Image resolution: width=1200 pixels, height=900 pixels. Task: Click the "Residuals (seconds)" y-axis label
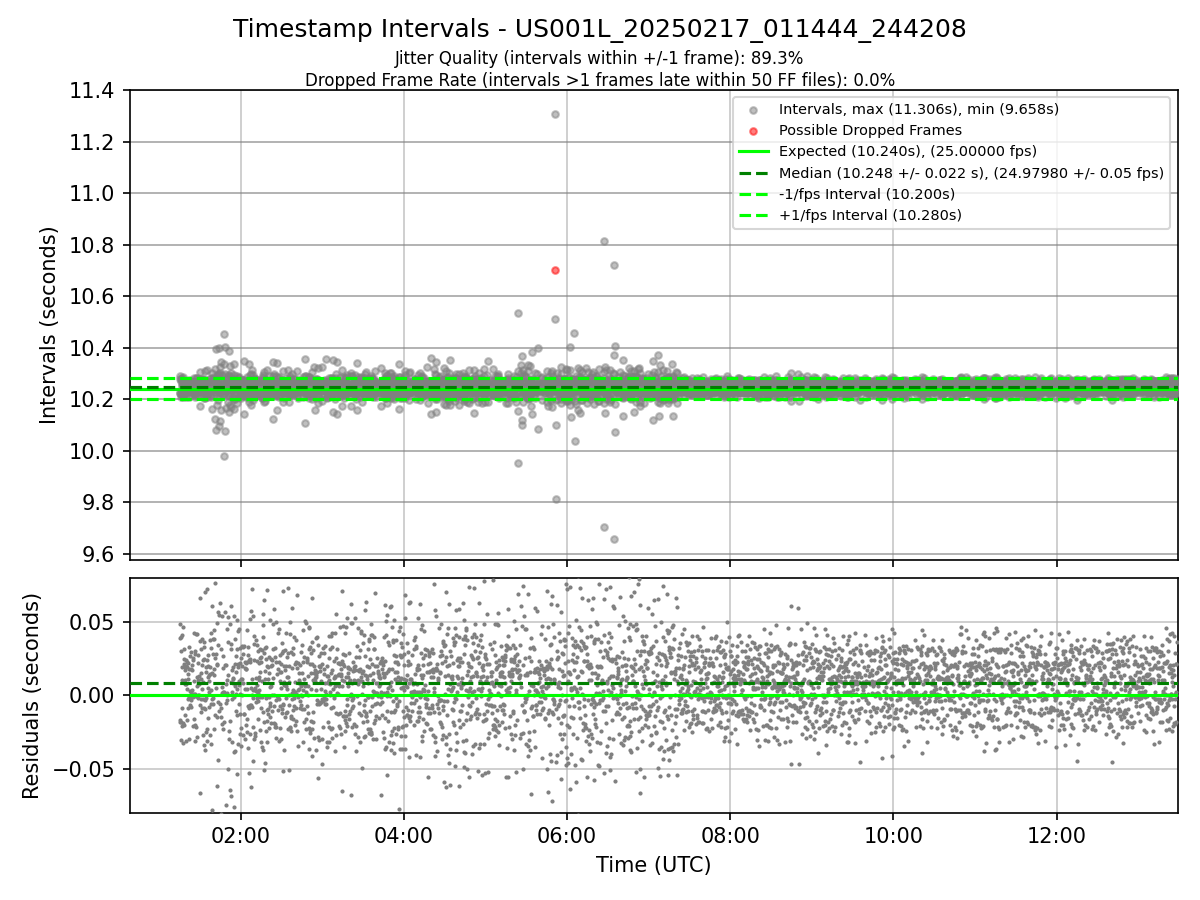coord(31,696)
